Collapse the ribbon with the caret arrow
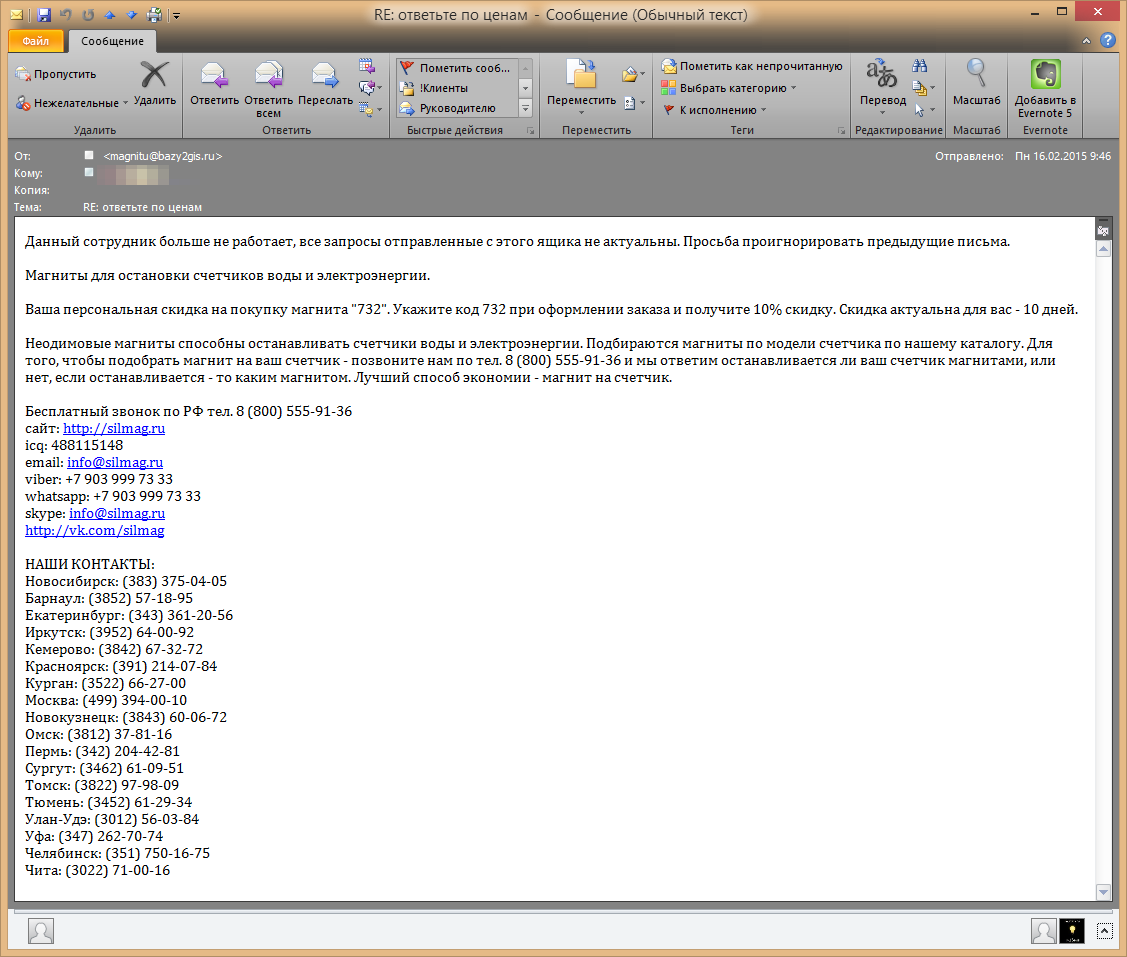 (1087, 41)
